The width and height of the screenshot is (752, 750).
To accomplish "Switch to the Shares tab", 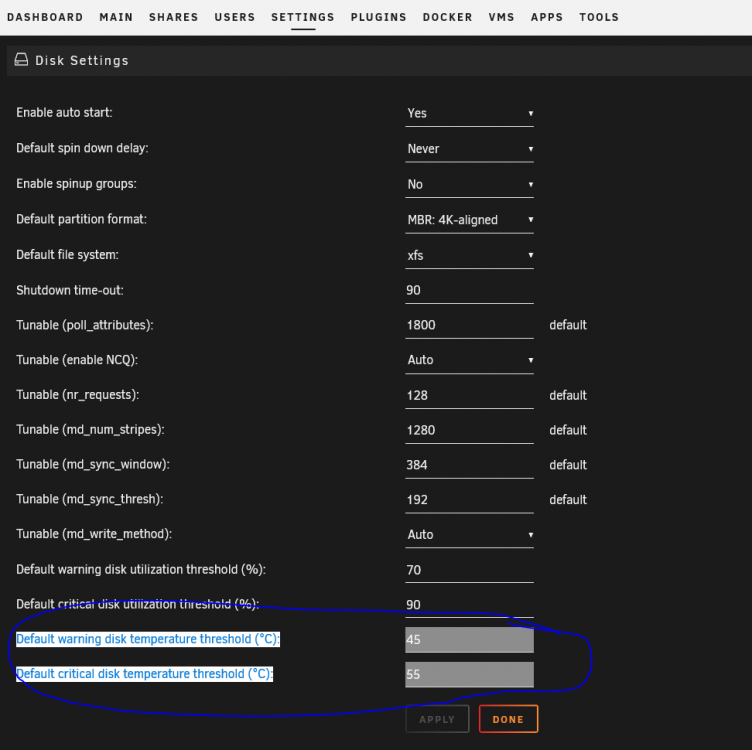I will click(x=174, y=17).
